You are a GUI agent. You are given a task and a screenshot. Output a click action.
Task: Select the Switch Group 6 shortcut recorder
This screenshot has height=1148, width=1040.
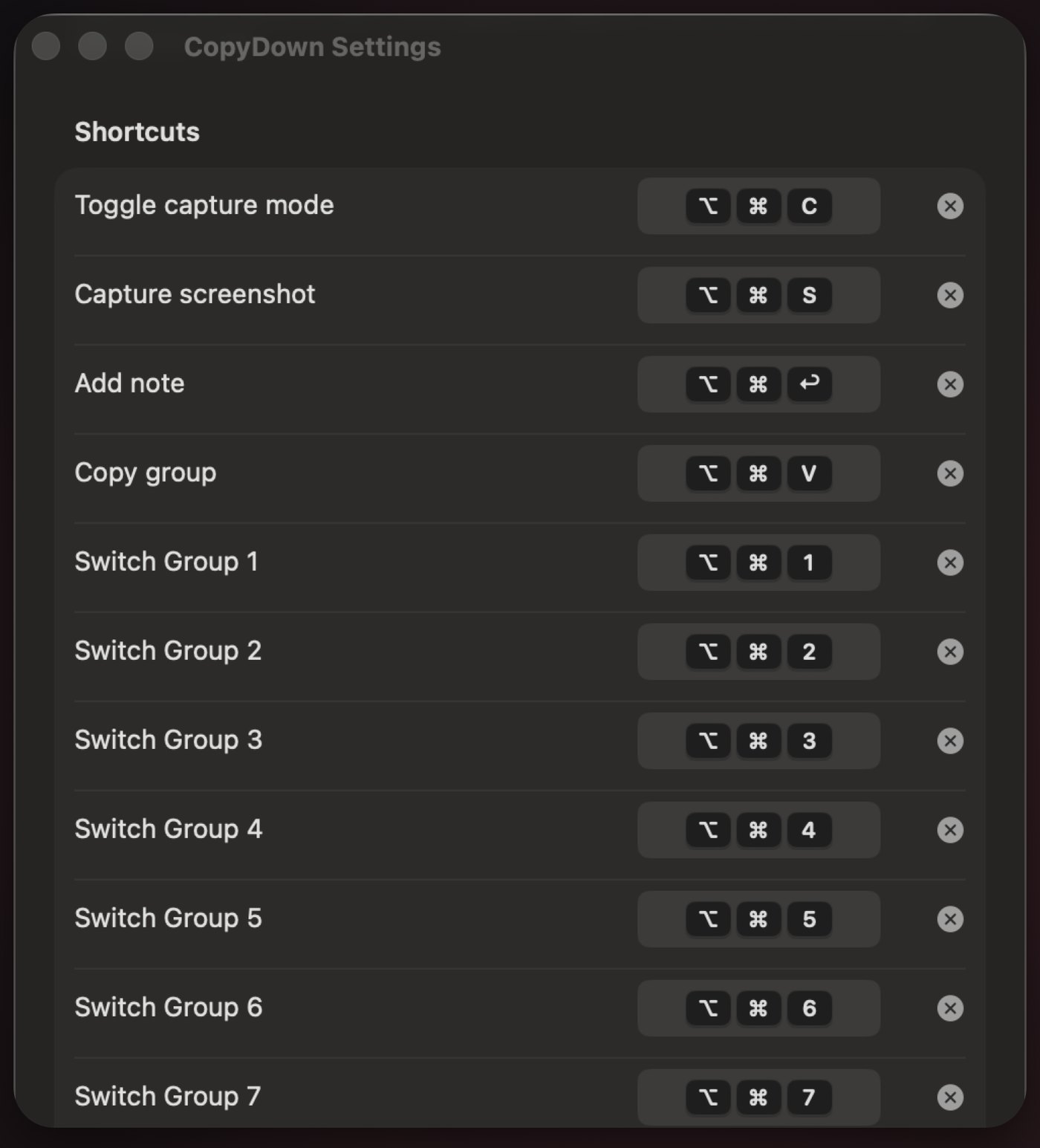pyautogui.click(x=758, y=1008)
